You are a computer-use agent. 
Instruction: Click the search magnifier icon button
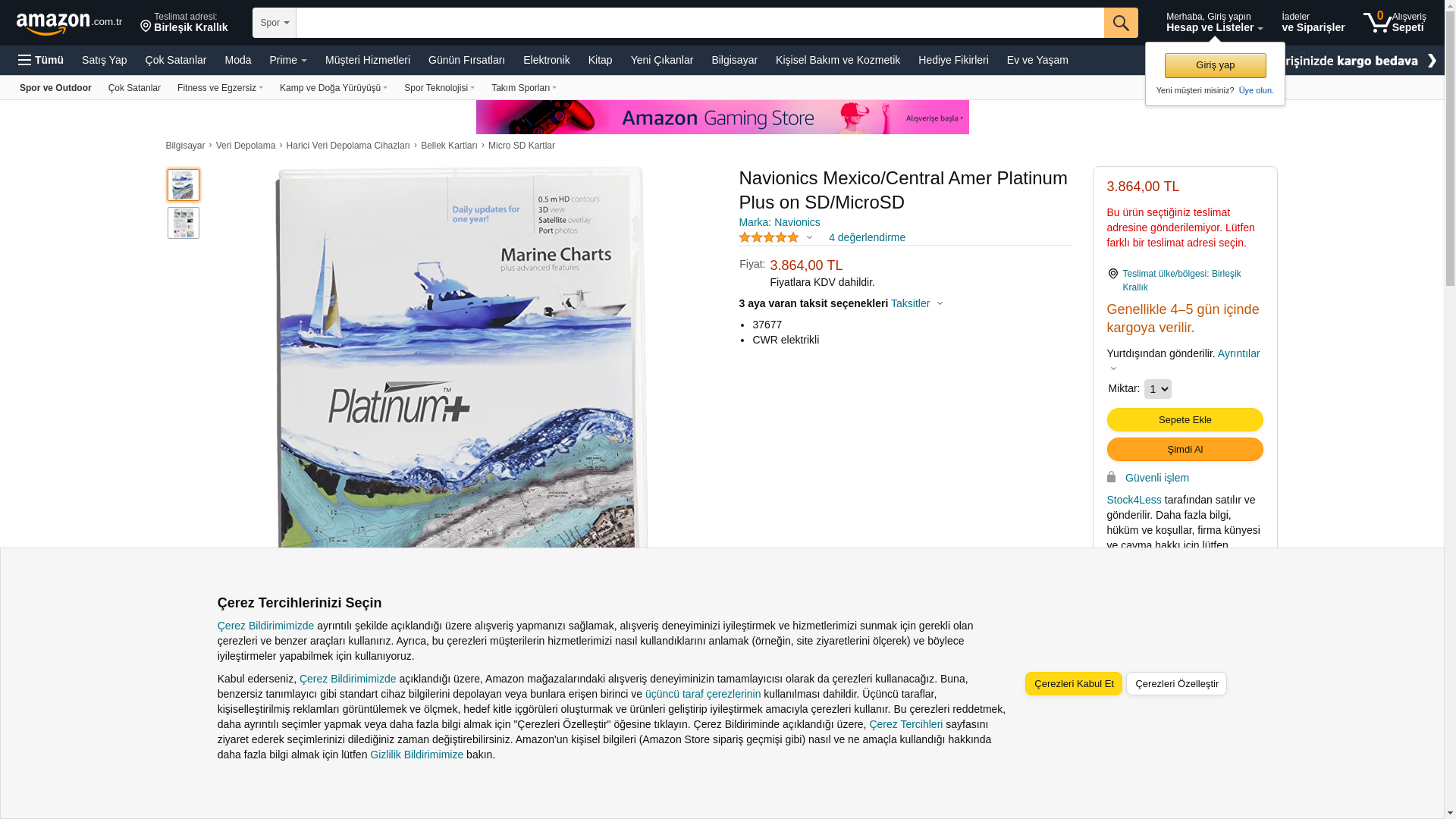coord(1121,23)
